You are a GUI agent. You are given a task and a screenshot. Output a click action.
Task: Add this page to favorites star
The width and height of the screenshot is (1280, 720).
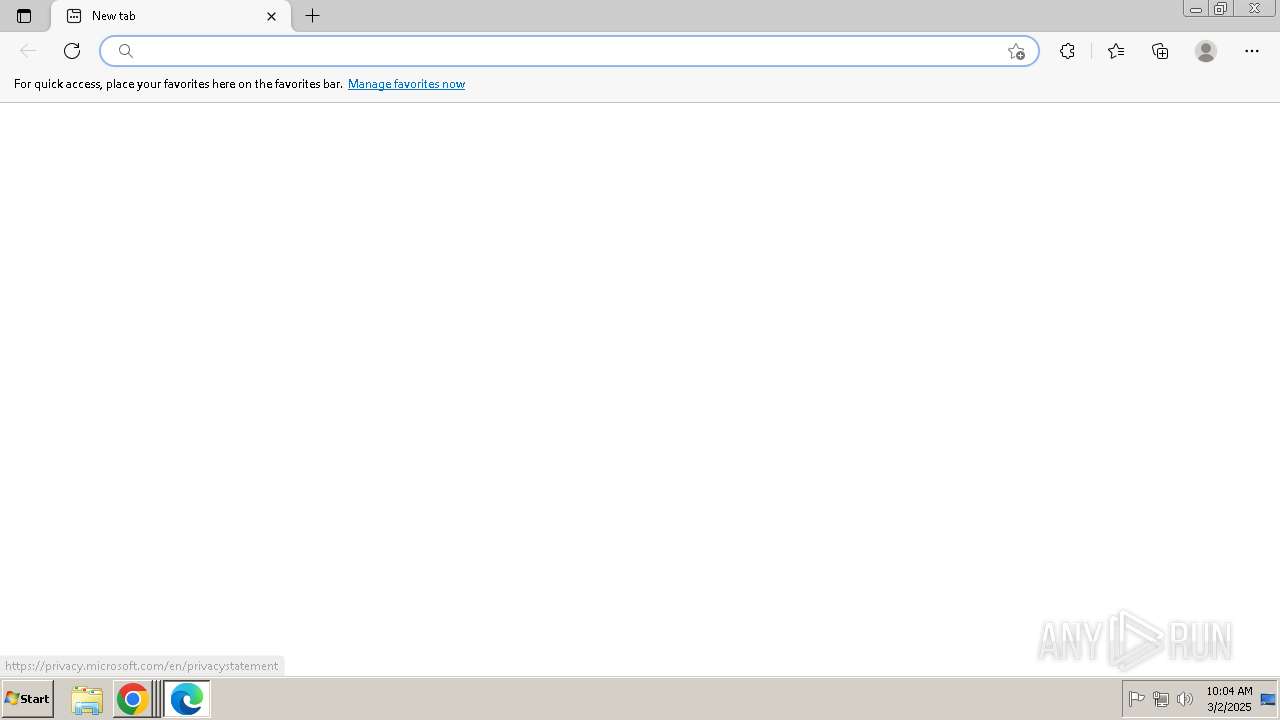pos(1016,51)
